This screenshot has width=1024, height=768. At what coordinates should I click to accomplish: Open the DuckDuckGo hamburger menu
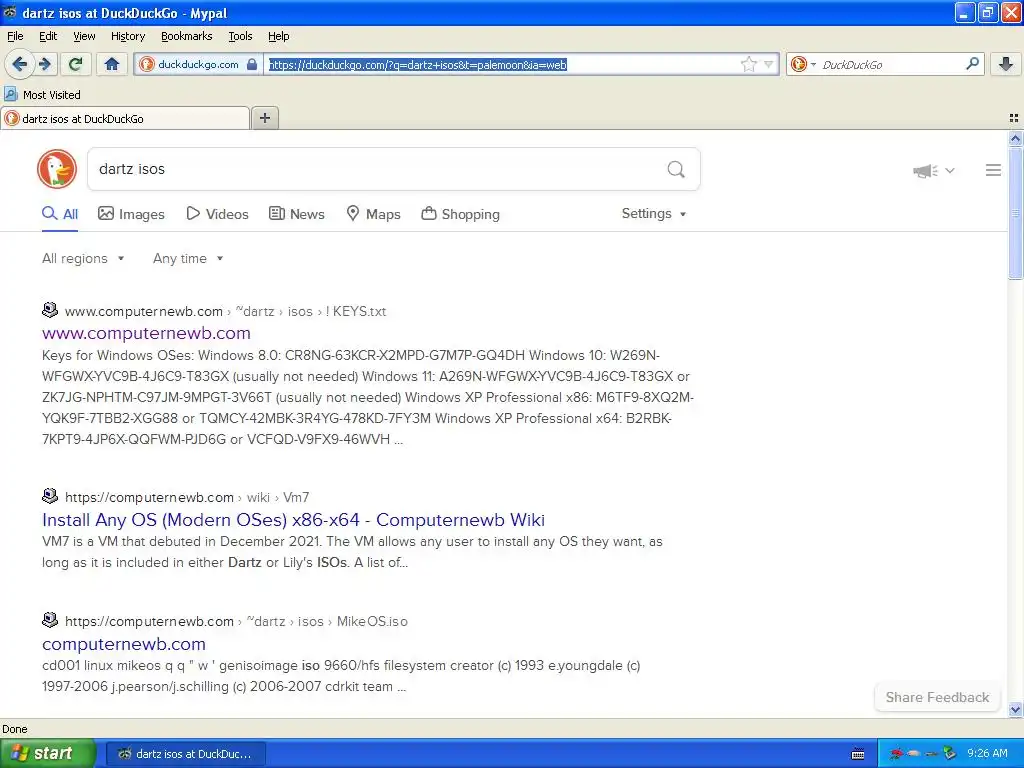pyautogui.click(x=993, y=170)
